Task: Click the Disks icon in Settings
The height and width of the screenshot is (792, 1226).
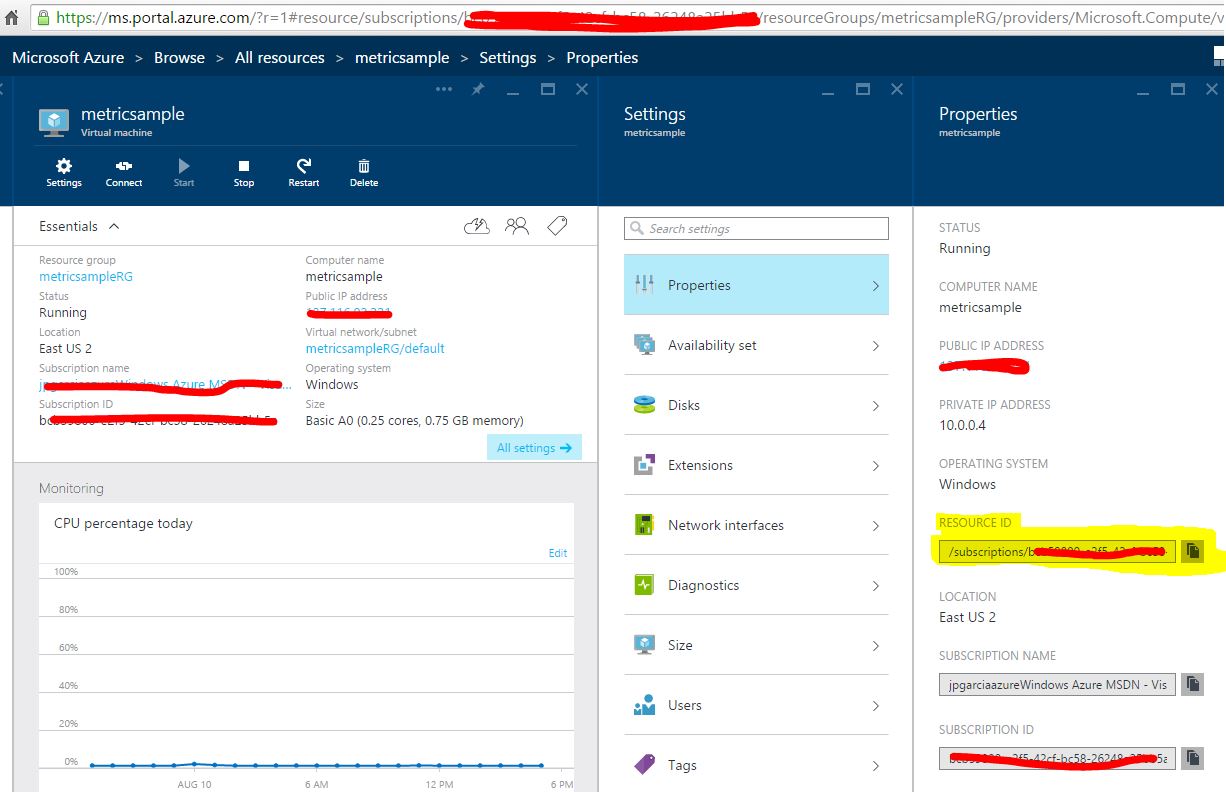Action: 645,405
